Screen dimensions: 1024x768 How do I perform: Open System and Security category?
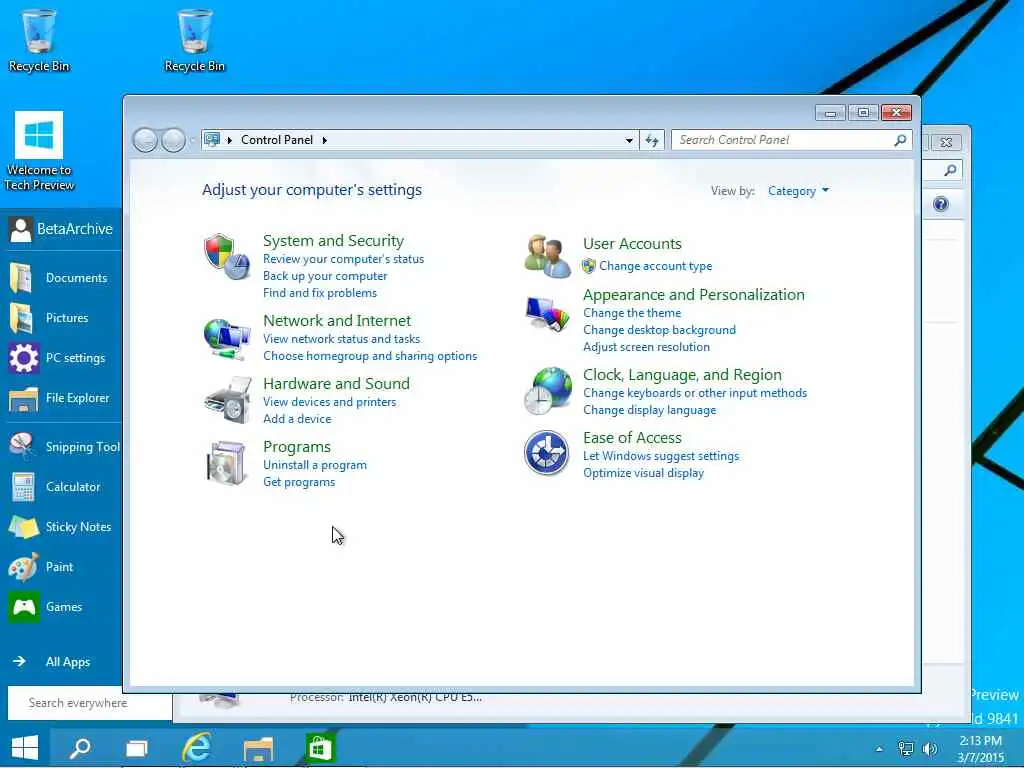333,241
